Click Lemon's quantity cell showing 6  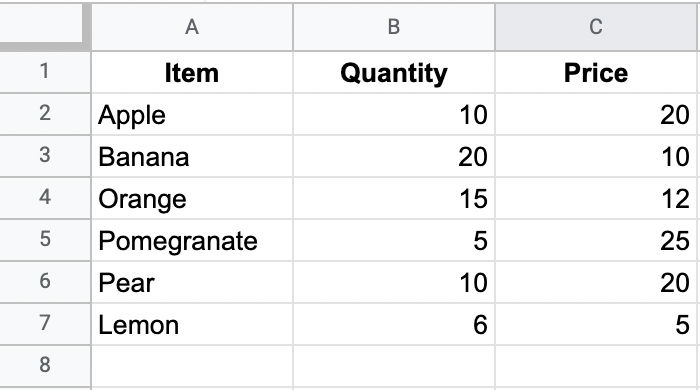click(394, 324)
